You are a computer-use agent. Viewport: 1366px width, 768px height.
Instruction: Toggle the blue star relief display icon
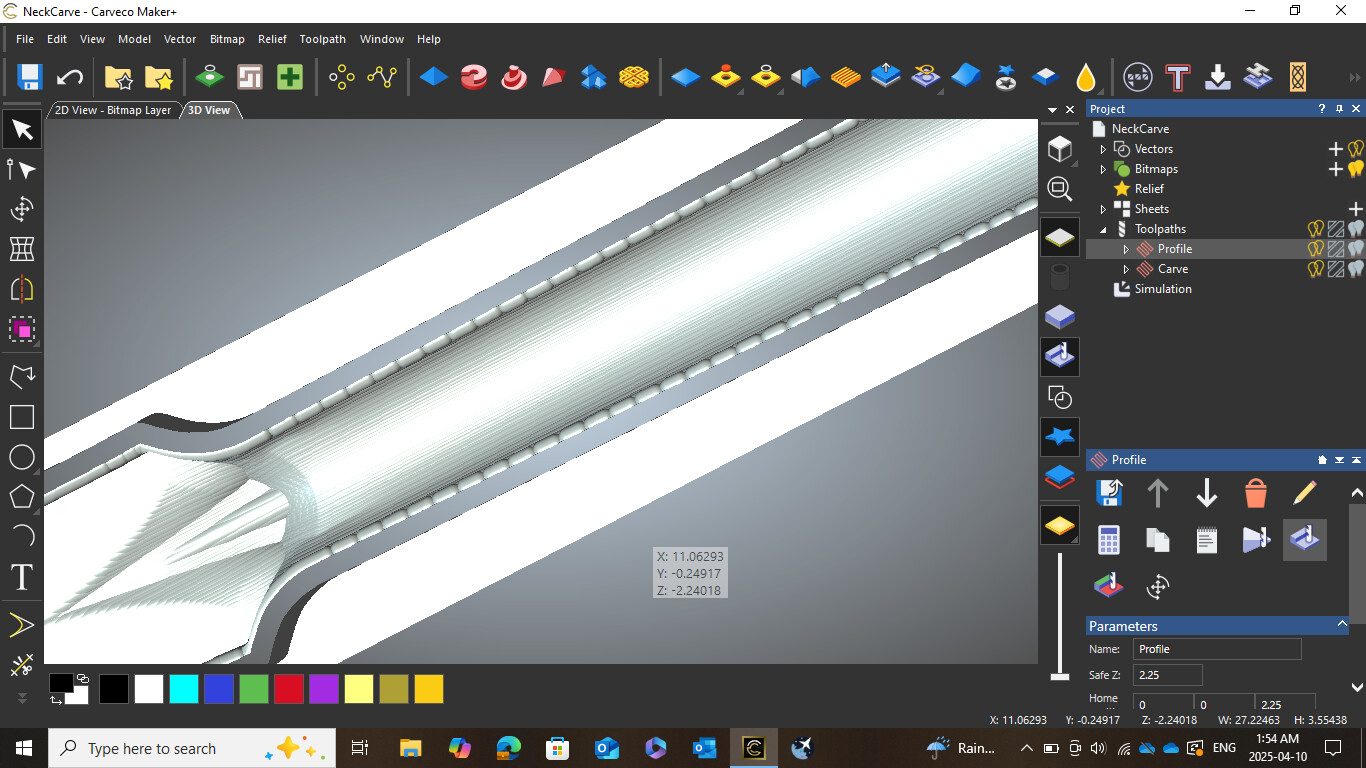[x=1060, y=437]
